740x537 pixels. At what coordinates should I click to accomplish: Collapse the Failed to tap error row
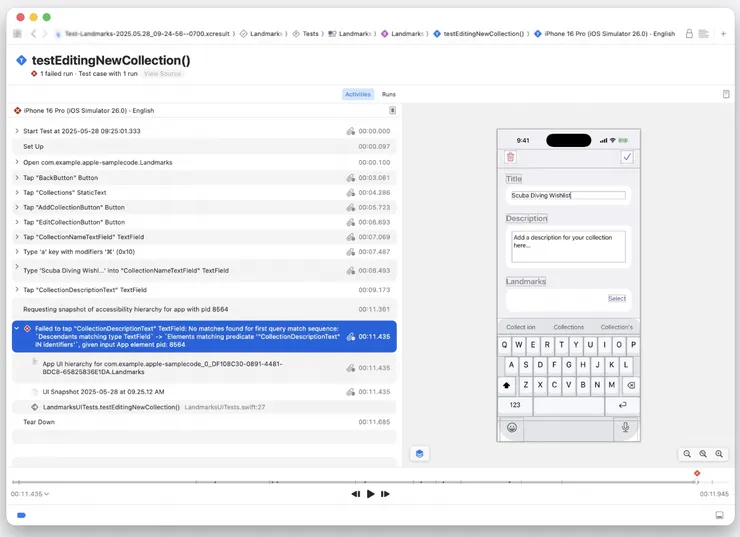[17, 328]
